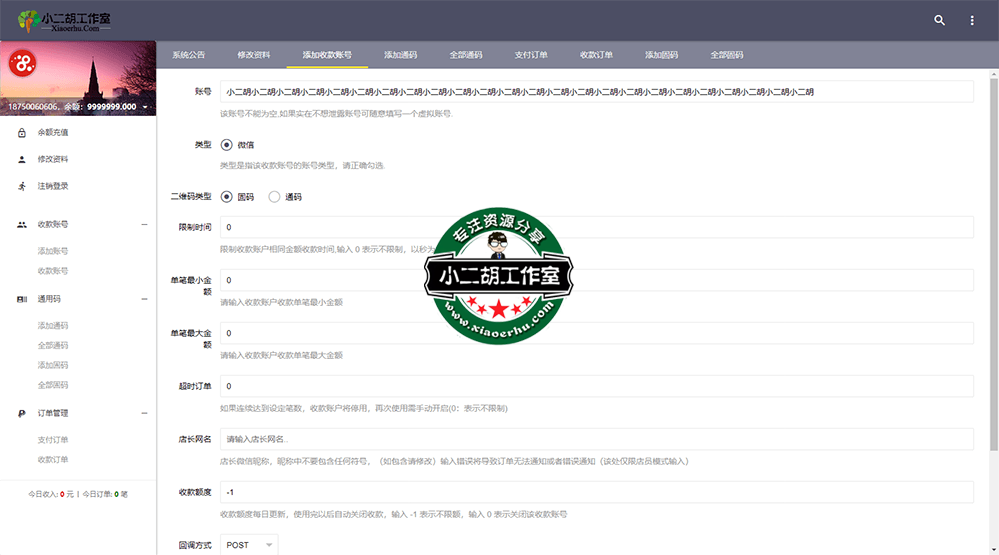Expand the account dropdown arrow beside balance
Viewport: 999px width, 555px height.
[x=145, y=107]
